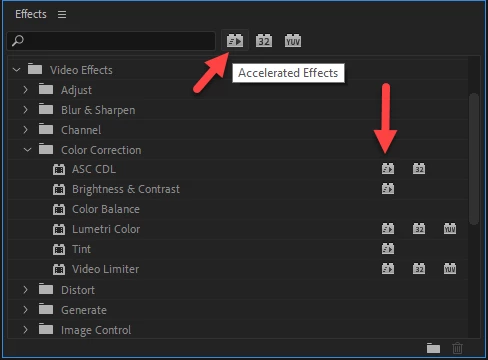
Task: Select the Color Balance effect name
Action: (x=106, y=209)
